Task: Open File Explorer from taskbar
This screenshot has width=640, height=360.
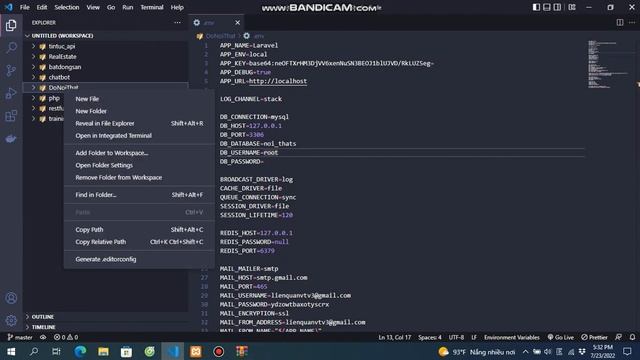Action: (103, 351)
